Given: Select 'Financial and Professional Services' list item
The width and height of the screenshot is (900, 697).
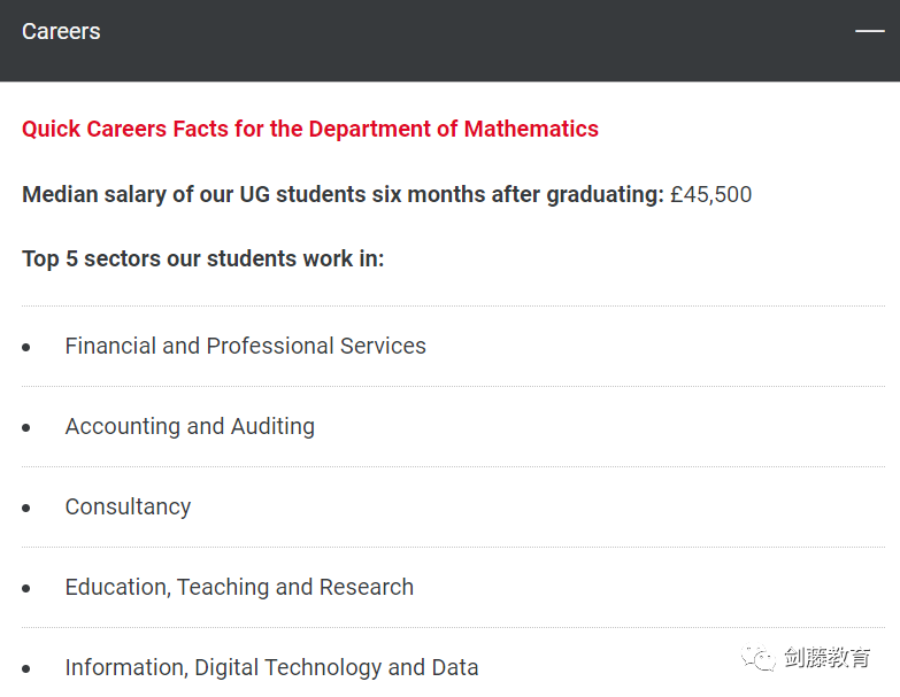Looking at the screenshot, I should [x=245, y=346].
